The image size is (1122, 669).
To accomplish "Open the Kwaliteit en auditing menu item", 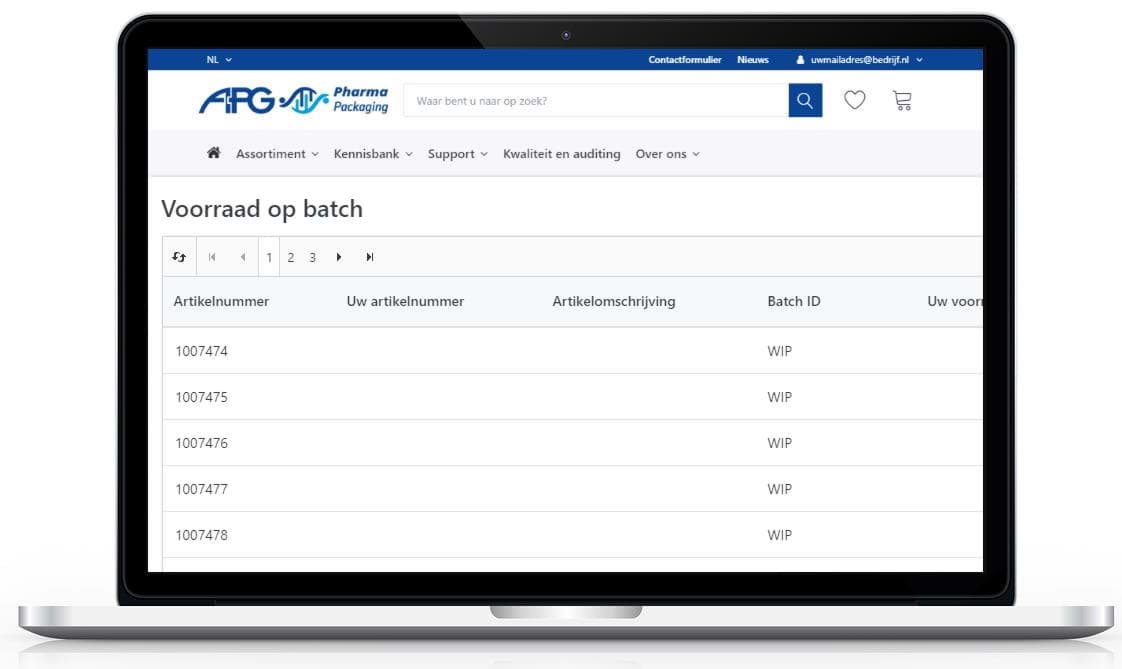I will pyautogui.click(x=561, y=154).
